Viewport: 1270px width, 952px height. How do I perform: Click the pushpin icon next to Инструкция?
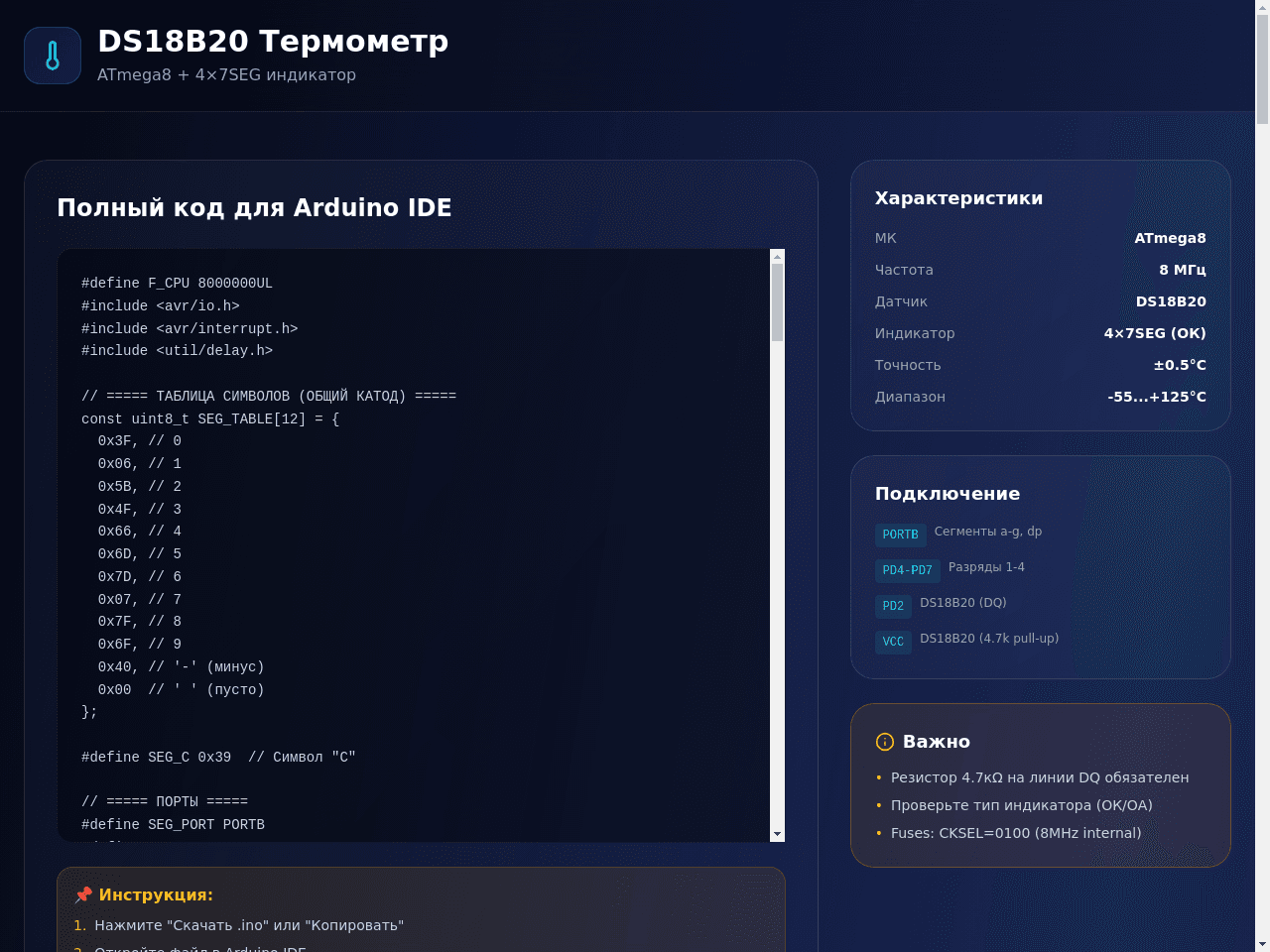click(x=83, y=894)
